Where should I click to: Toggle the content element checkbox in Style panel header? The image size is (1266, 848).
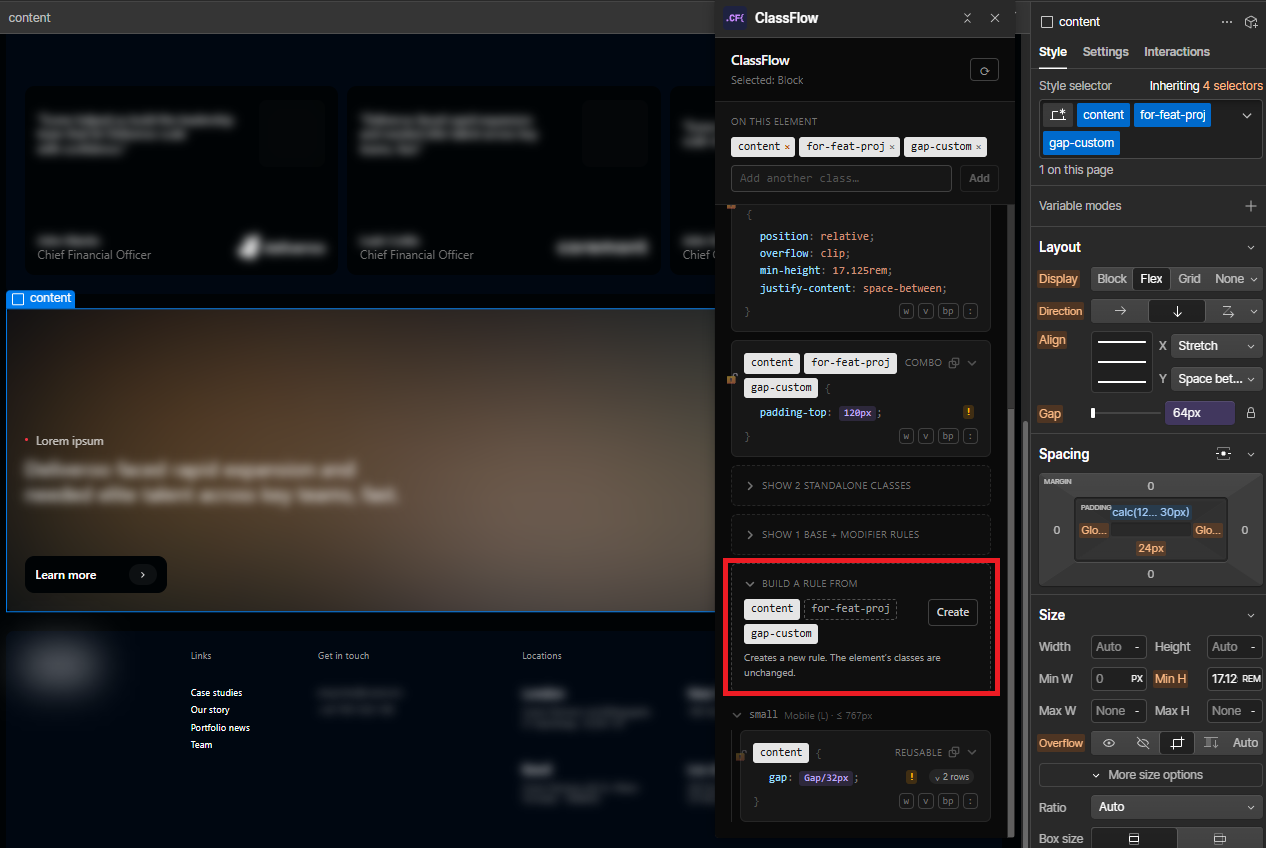(x=1047, y=22)
